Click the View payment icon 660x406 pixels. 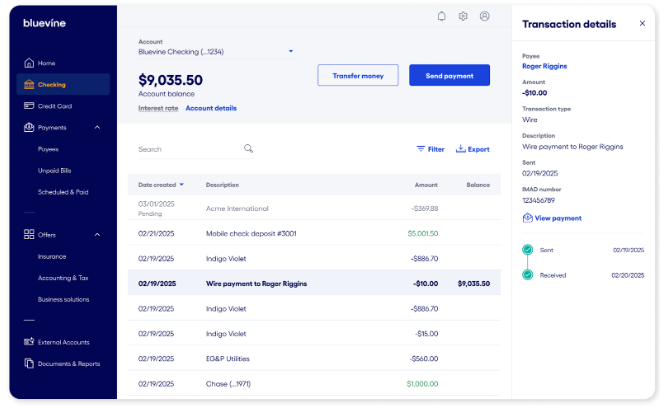point(527,218)
